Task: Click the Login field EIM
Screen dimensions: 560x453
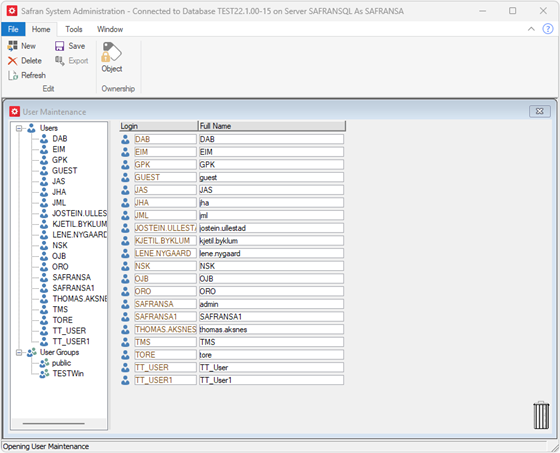Action: pos(165,152)
